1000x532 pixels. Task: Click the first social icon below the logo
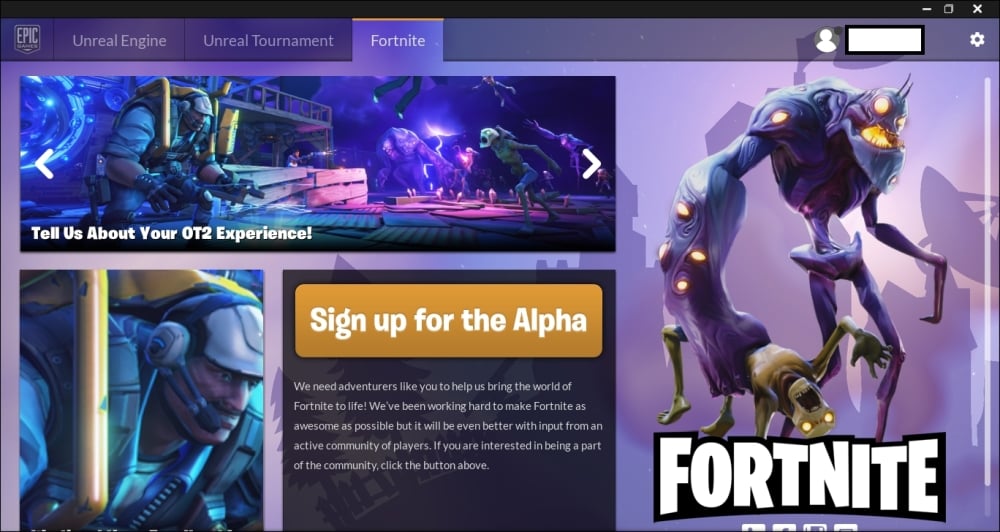click(753, 528)
